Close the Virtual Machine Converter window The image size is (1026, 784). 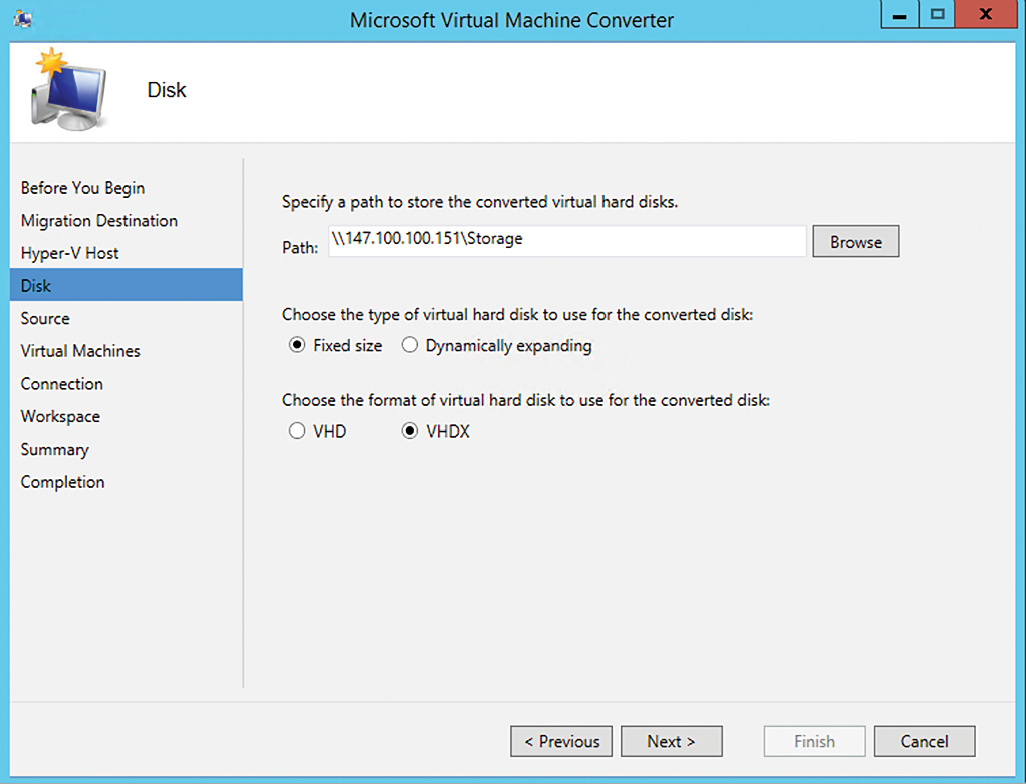[x=985, y=15]
